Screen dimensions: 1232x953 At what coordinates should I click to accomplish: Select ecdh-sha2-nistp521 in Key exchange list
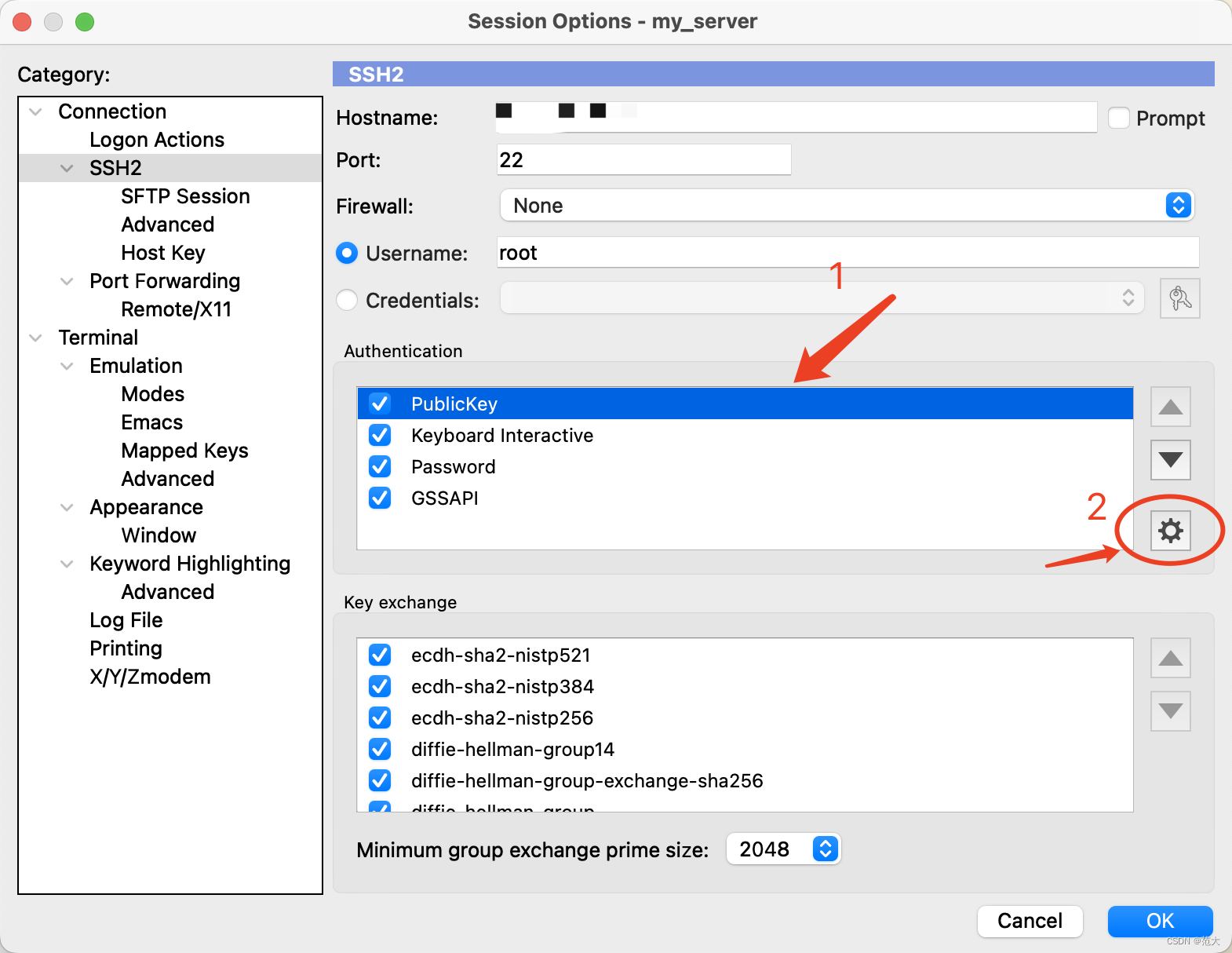click(x=745, y=655)
